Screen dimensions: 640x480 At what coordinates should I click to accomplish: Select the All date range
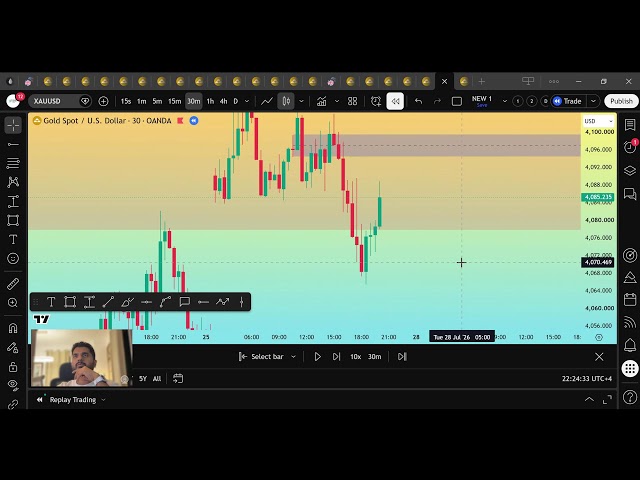(x=157, y=379)
